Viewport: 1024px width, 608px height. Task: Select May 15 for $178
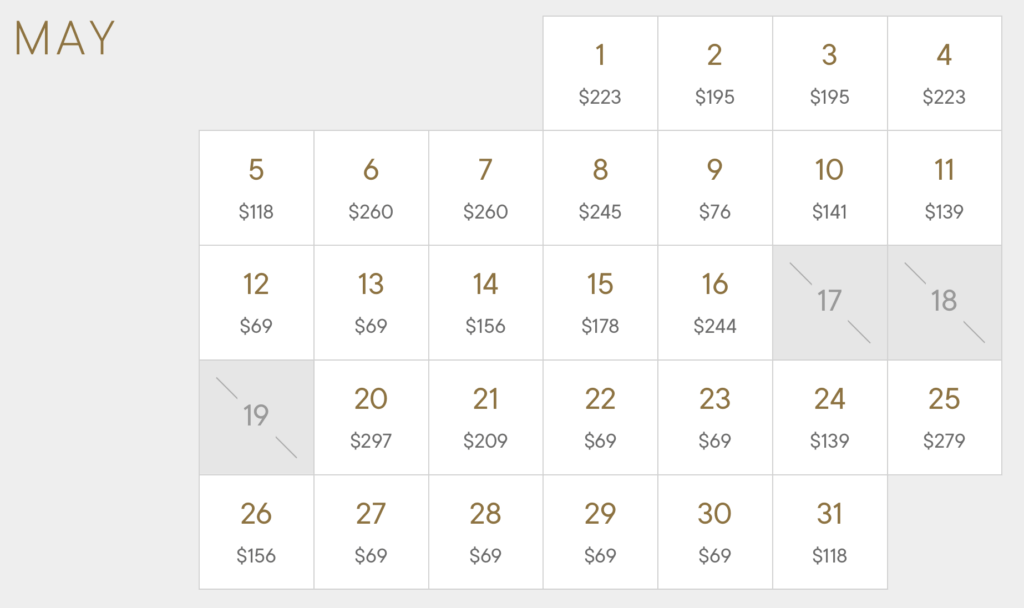point(600,303)
